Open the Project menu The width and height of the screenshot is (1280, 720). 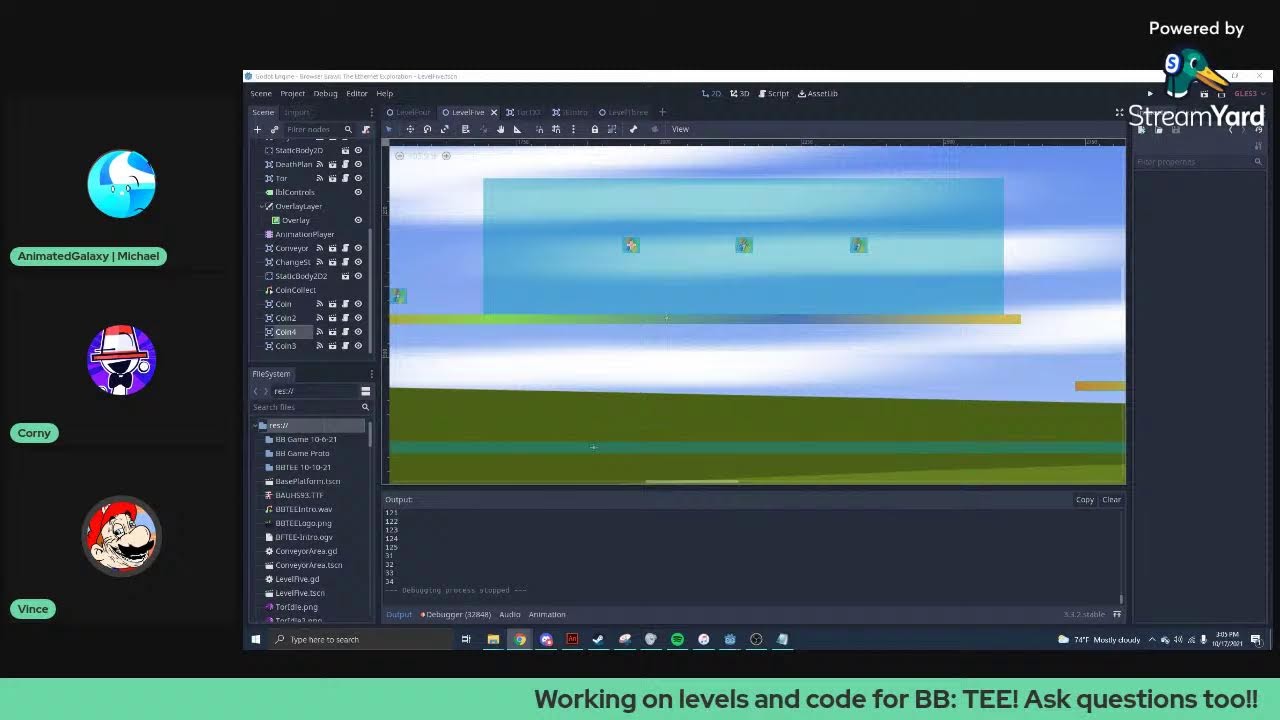tap(293, 93)
